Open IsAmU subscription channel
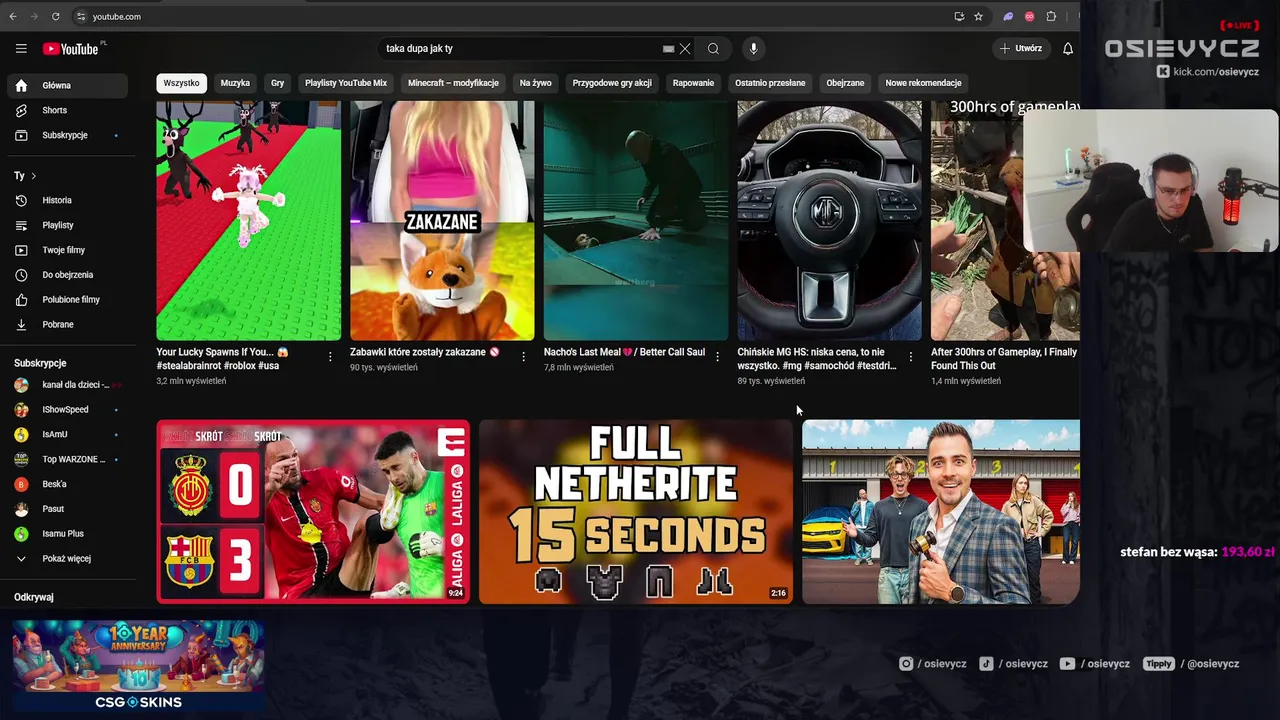Screen dimensions: 1280x720 click(x=68, y=434)
